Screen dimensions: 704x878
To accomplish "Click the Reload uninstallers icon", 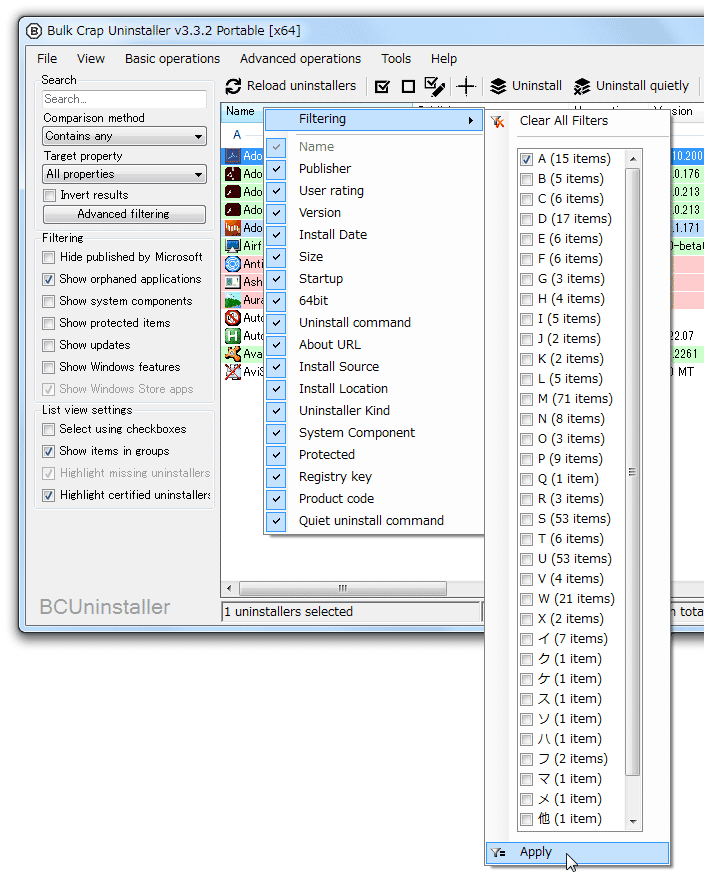I will [x=233, y=86].
